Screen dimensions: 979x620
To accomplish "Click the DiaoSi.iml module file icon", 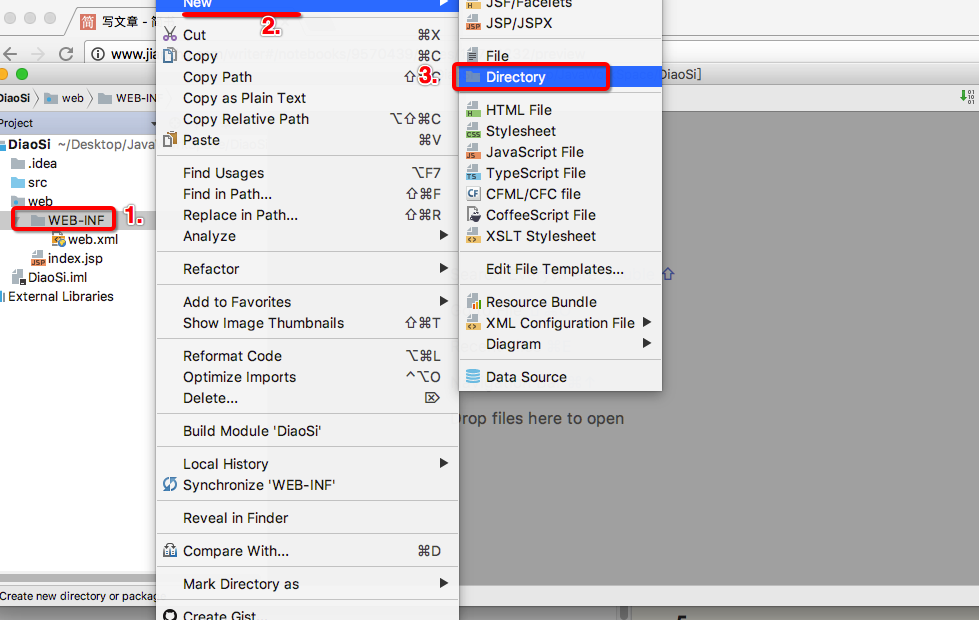I will pos(19,277).
